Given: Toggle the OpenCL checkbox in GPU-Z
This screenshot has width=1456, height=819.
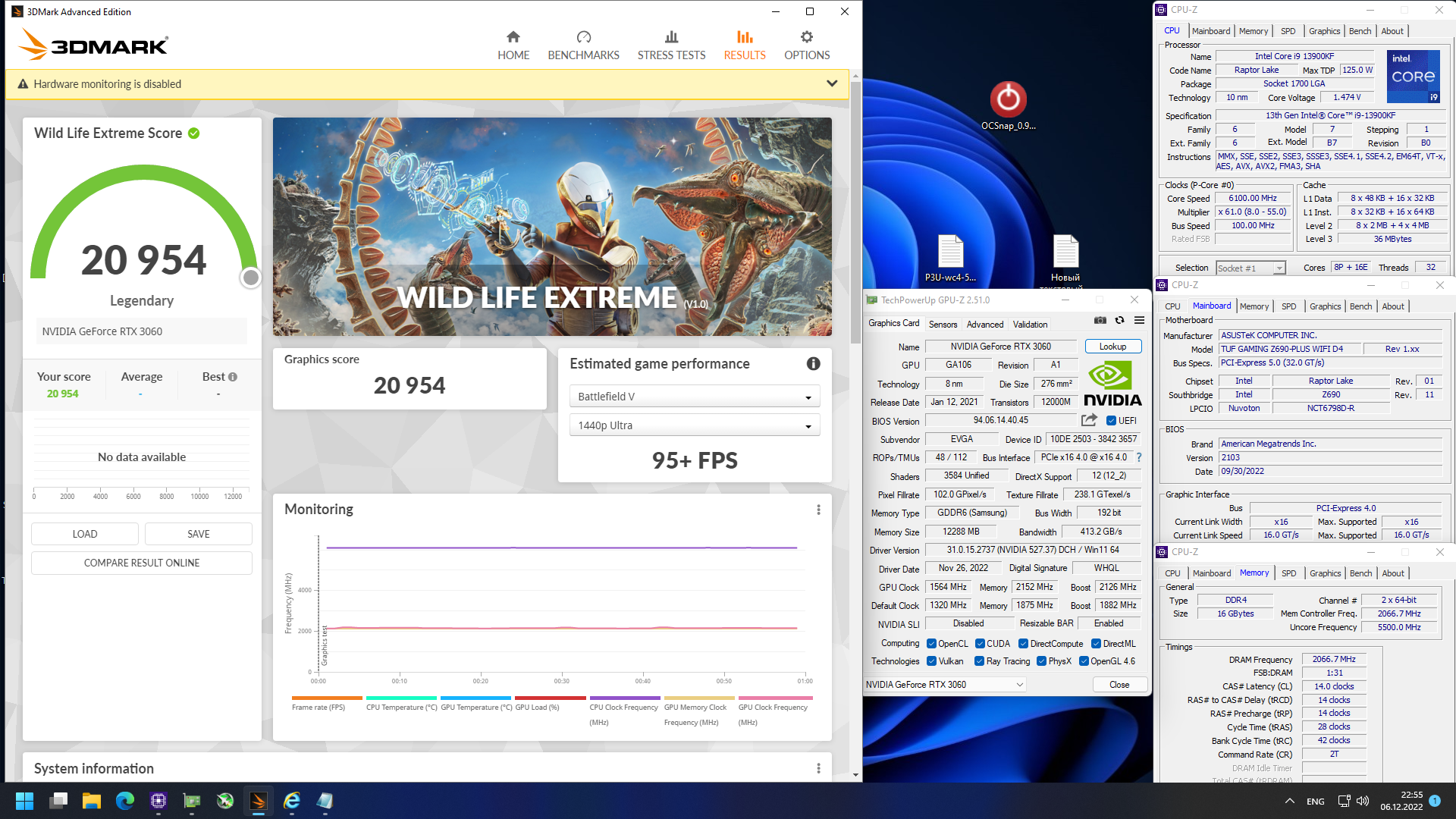Looking at the screenshot, I should coord(931,644).
